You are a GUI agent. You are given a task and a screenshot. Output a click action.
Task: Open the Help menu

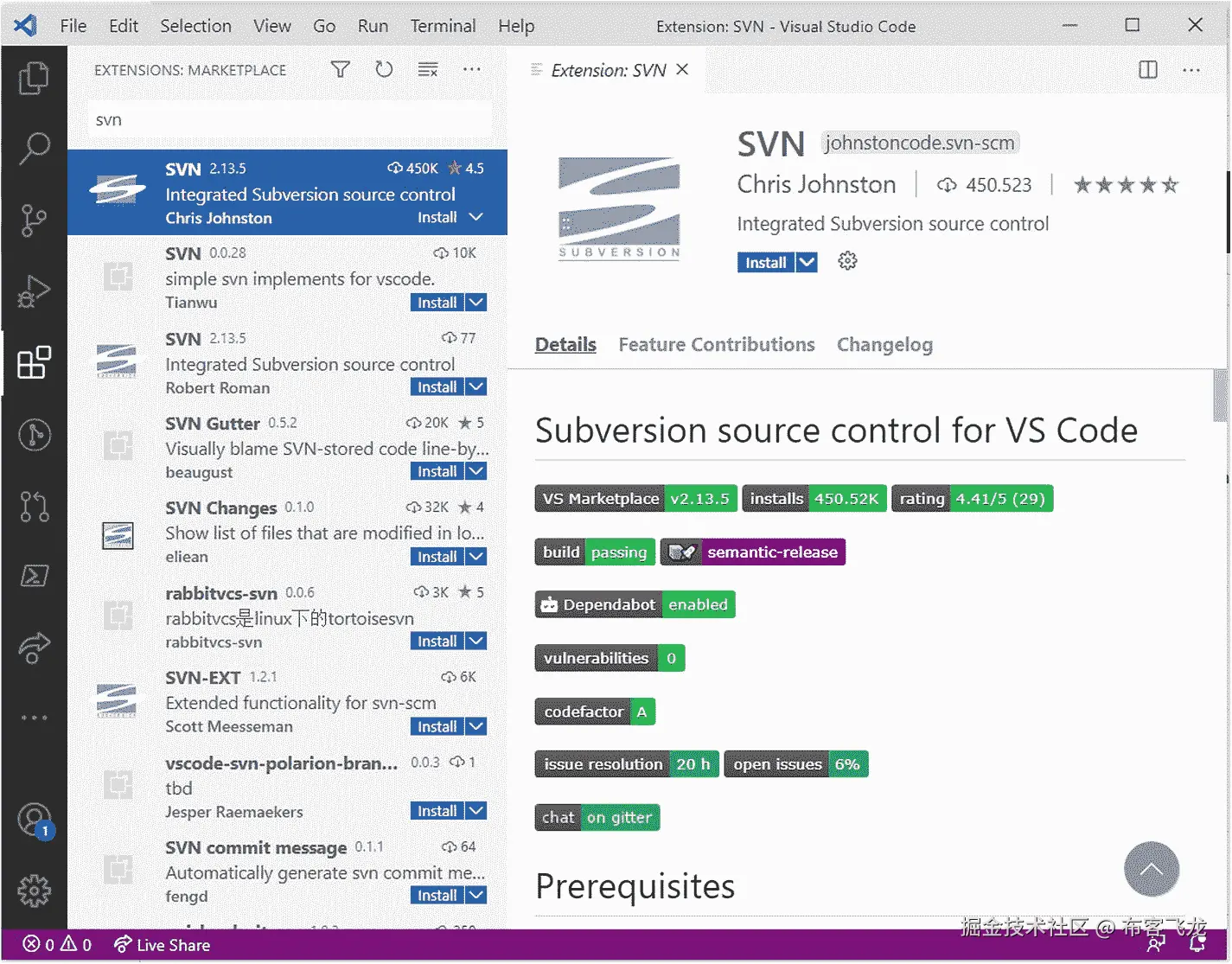click(x=516, y=26)
